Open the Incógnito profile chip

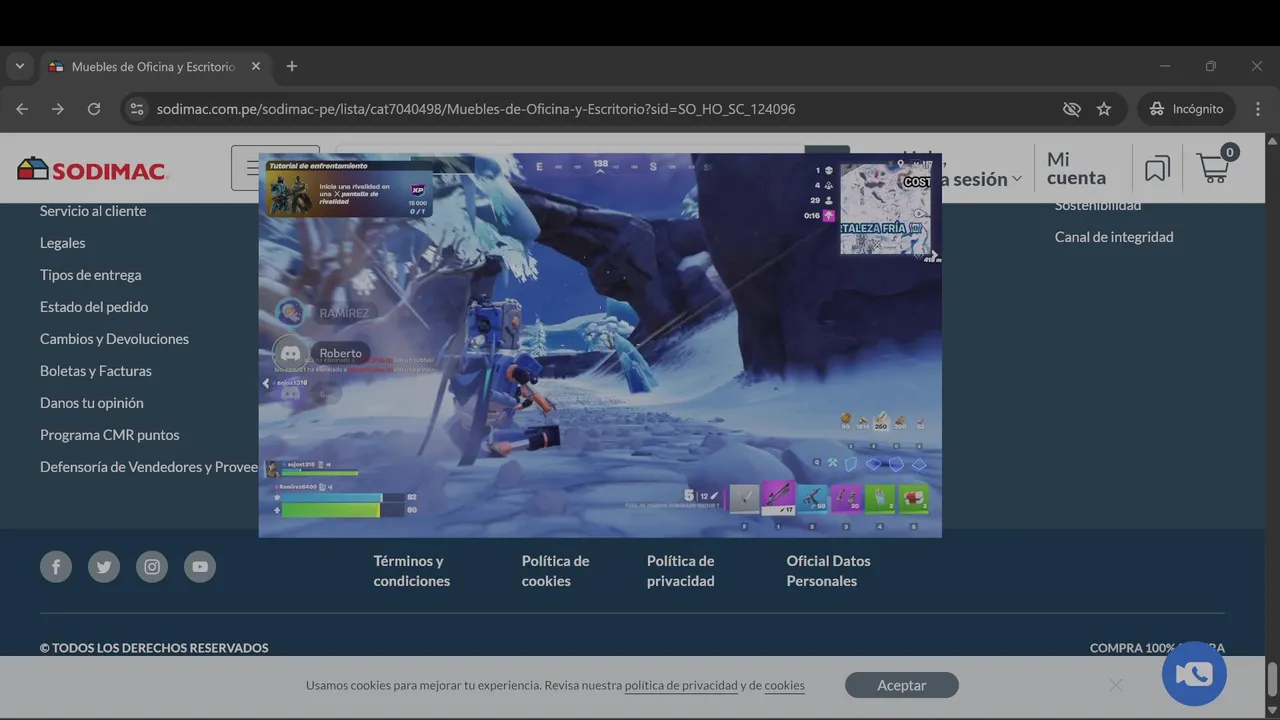(x=1186, y=109)
